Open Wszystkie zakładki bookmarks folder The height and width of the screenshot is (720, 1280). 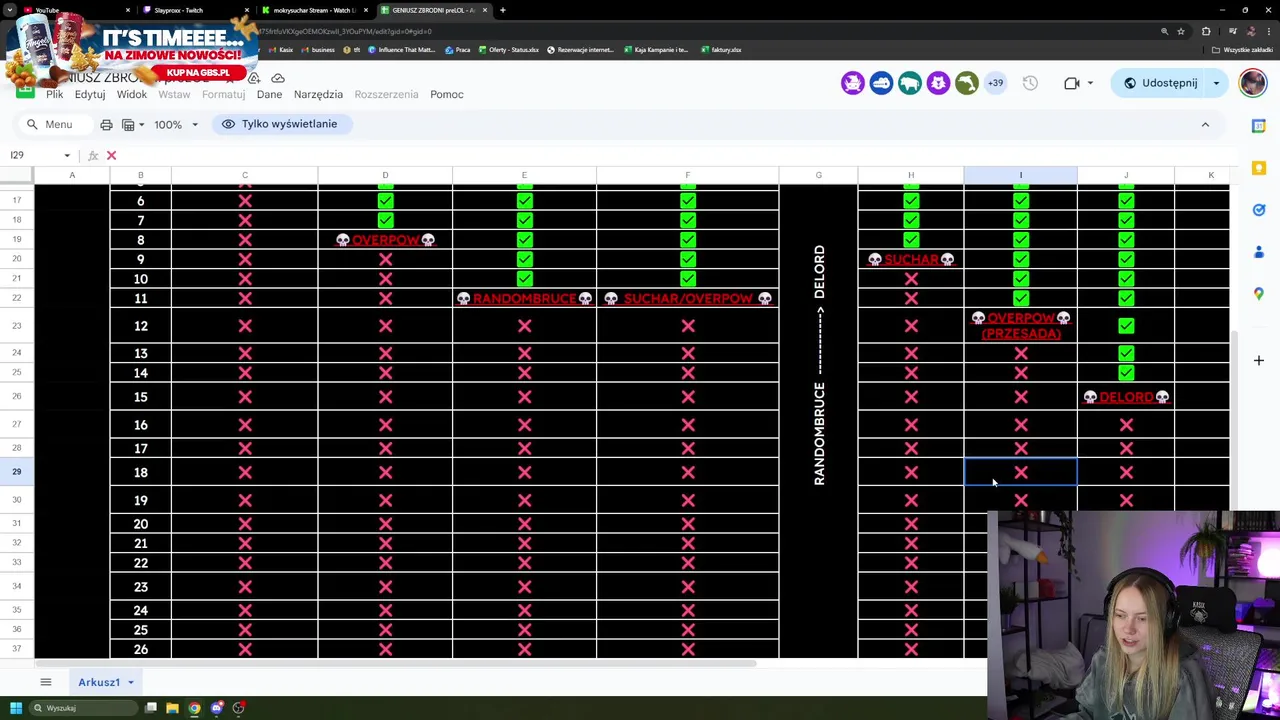(x=1243, y=50)
